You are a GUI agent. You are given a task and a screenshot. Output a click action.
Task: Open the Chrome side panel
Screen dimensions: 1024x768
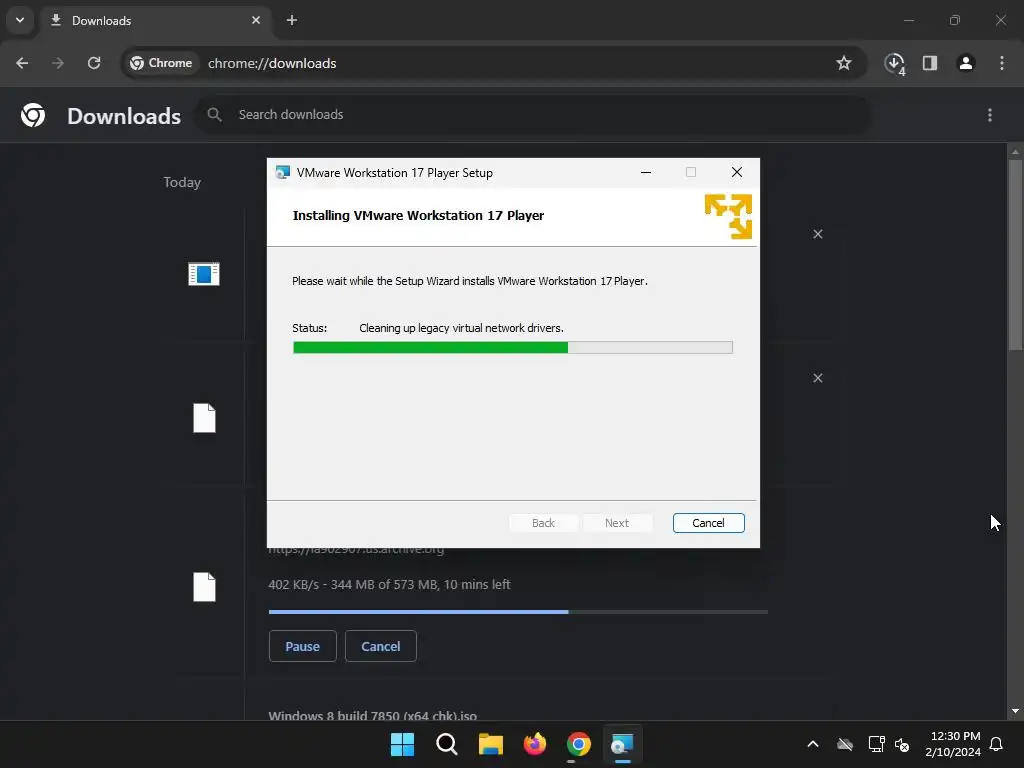[x=930, y=63]
